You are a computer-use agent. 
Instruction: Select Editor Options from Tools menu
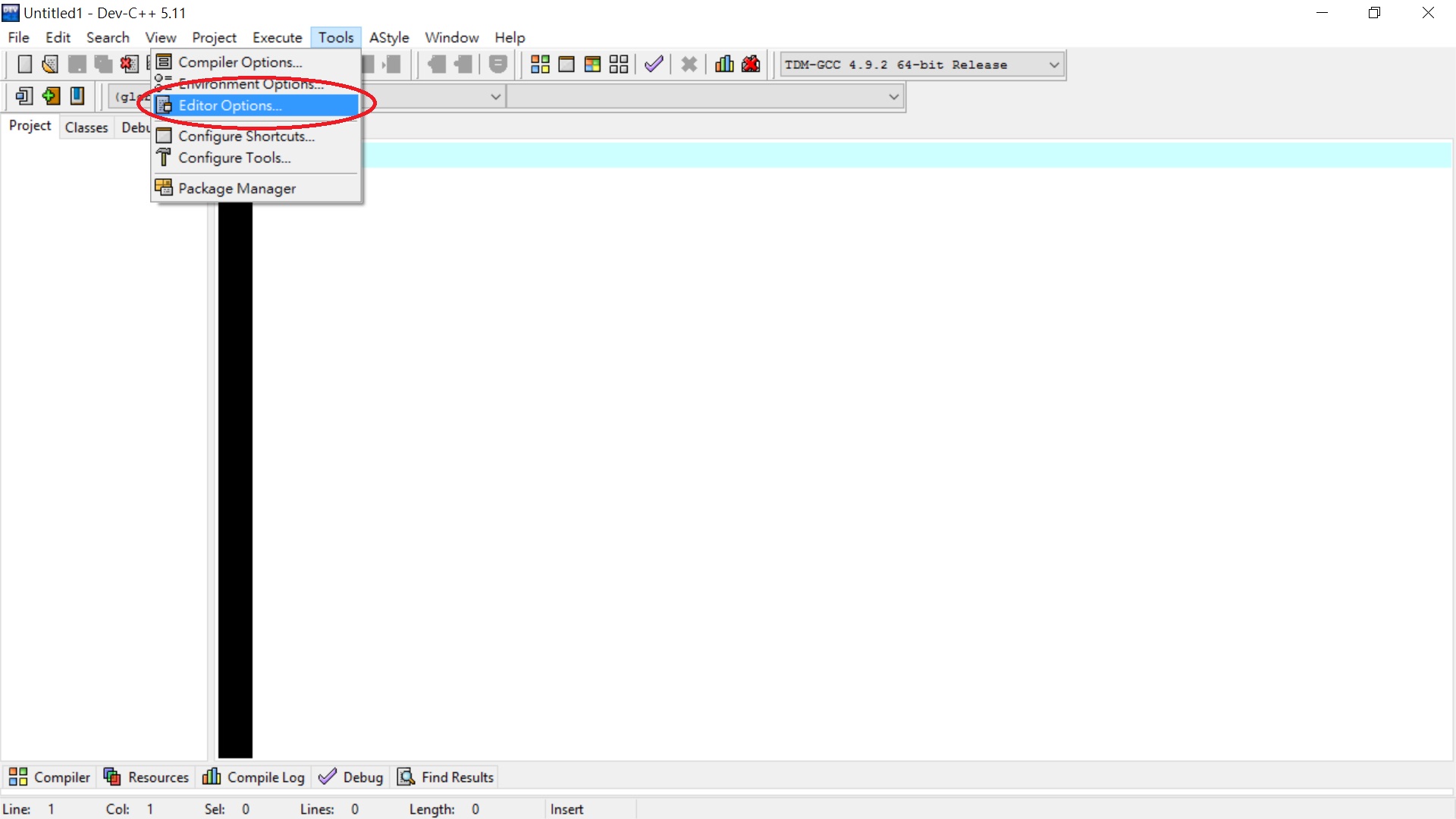coord(230,105)
